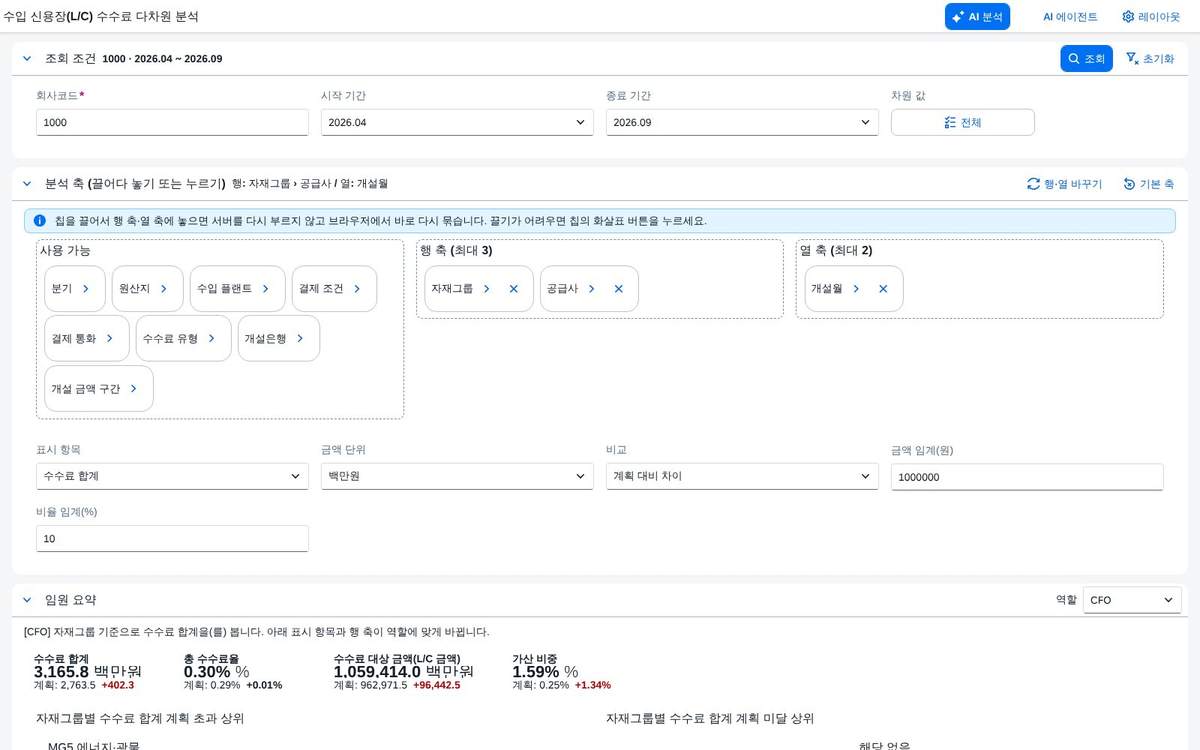Select the 수입 플랜트 chip label
1200x750 pixels.
225,288
